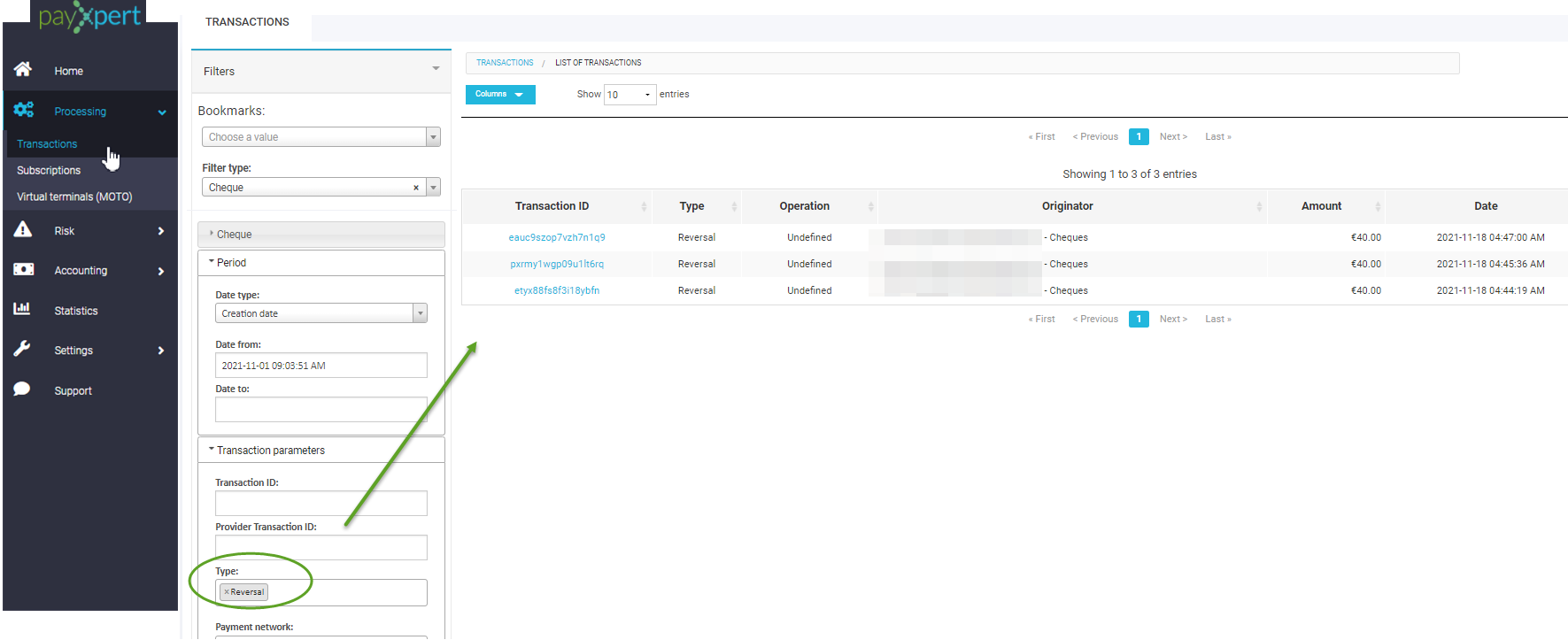1568x640 pixels.
Task: Open transaction pxrmy1wgp09u1lt6rq
Action: (x=557, y=264)
